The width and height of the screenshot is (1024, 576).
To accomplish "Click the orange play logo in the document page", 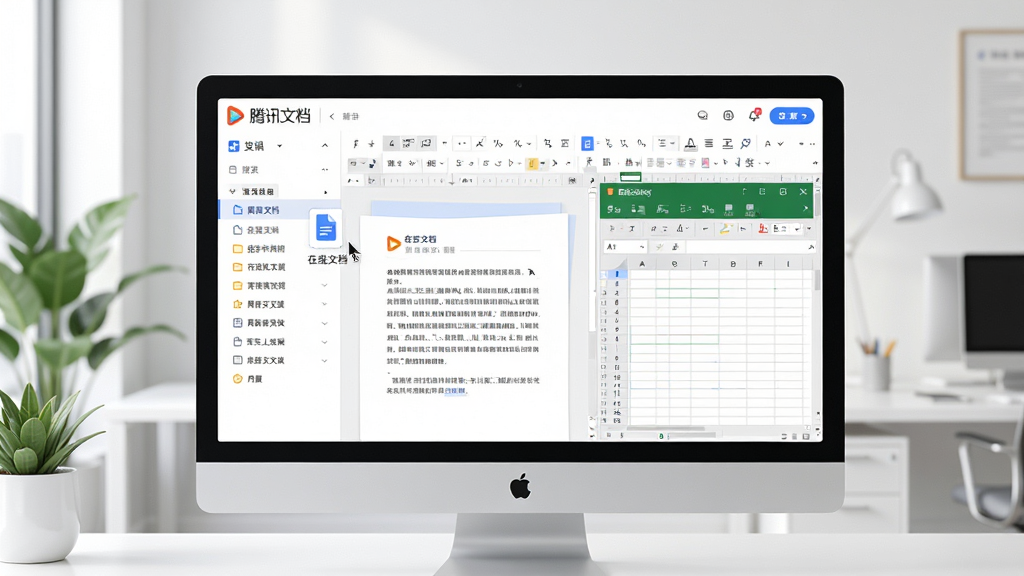I will (393, 244).
